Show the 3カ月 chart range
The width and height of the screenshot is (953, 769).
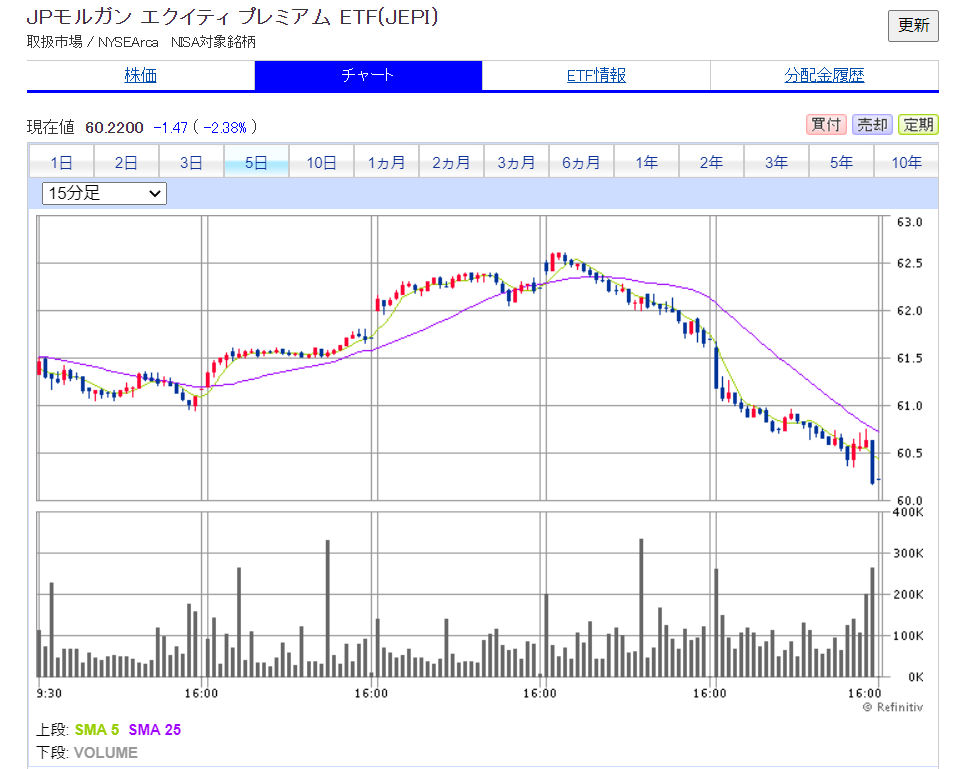click(x=517, y=162)
